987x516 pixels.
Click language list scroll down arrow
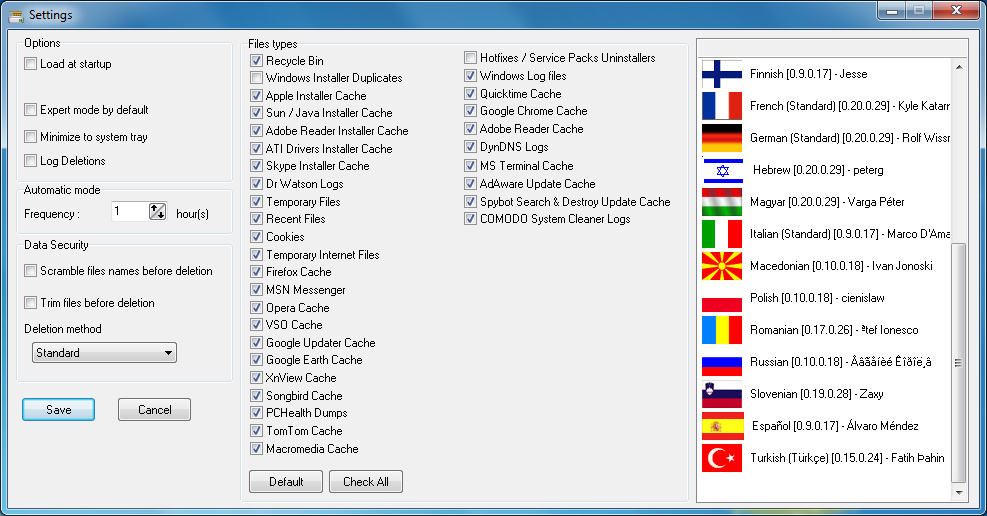tap(959, 493)
